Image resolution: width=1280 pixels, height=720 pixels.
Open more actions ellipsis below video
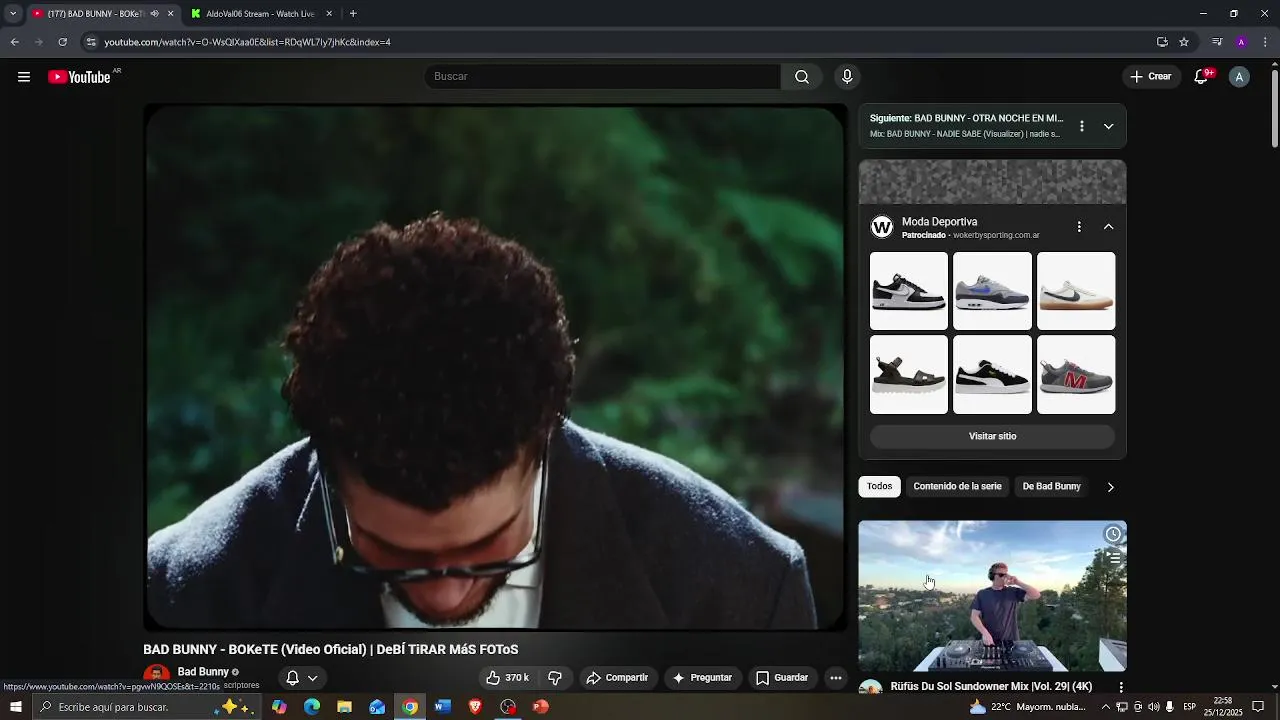(x=836, y=678)
